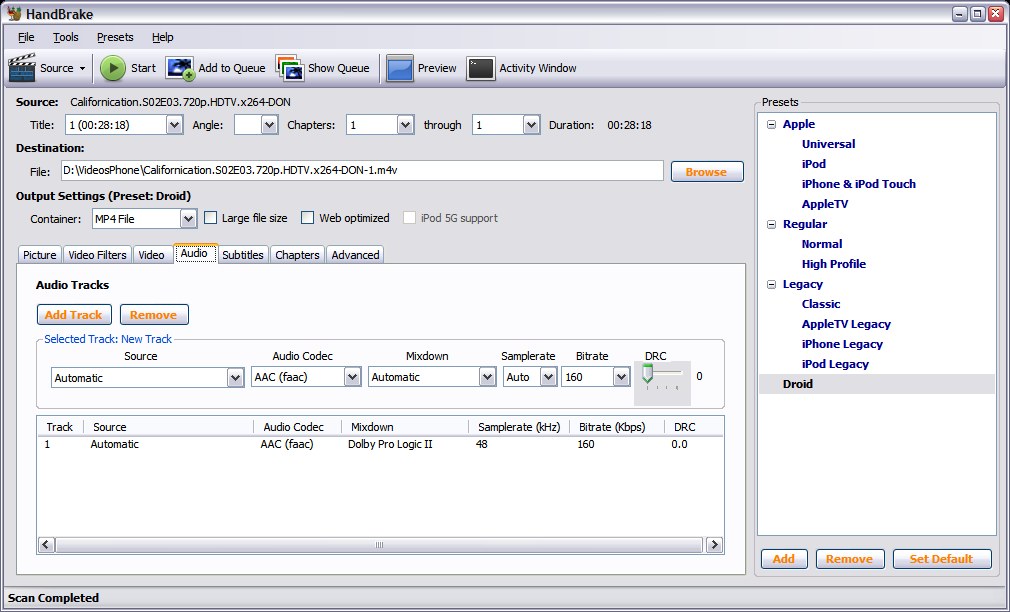The width and height of the screenshot is (1010, 612).
Task: Open the Bitrate 160 dropdown
Action: pos(621,377)
